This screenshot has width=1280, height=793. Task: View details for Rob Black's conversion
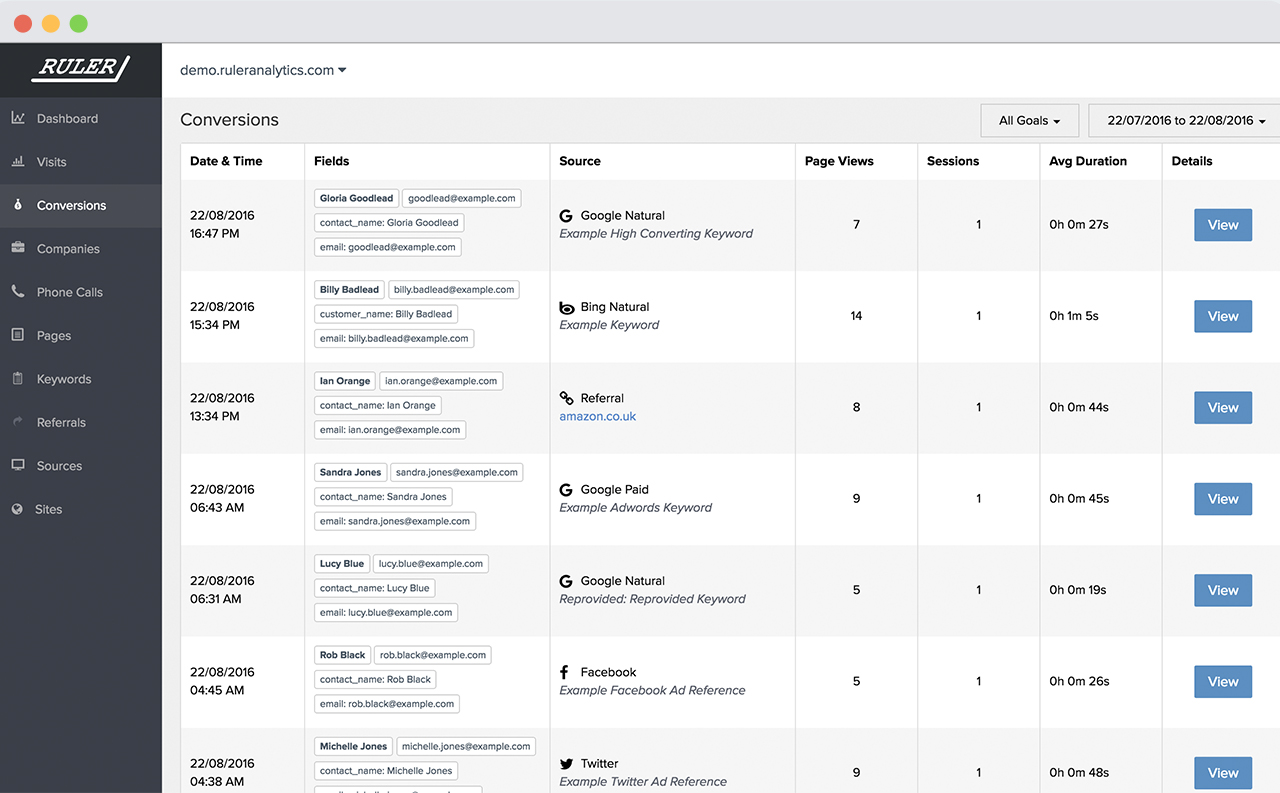(x=1223, y=682)
